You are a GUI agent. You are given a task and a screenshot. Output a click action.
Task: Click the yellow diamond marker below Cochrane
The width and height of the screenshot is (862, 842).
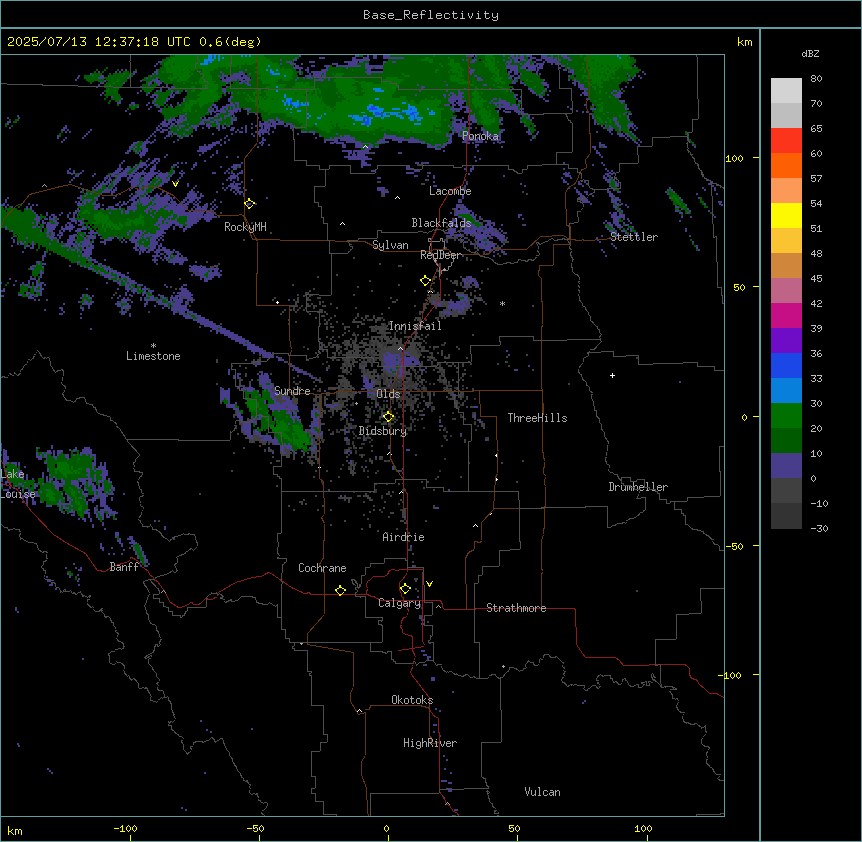(x=340, y=590)
